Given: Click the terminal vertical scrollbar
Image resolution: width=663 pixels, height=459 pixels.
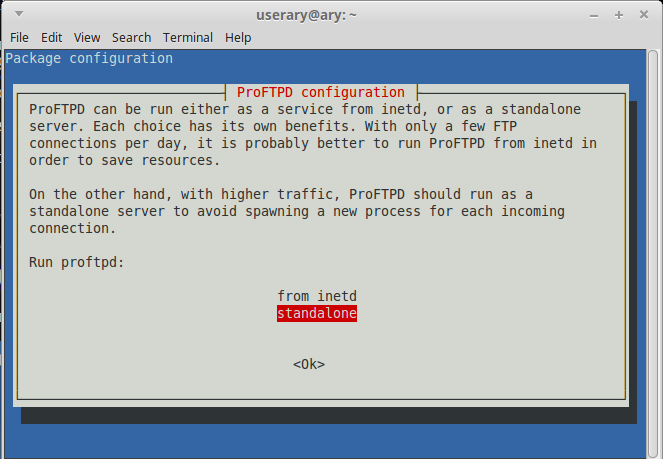Looking at the screenshot, I should click(652, 253).
